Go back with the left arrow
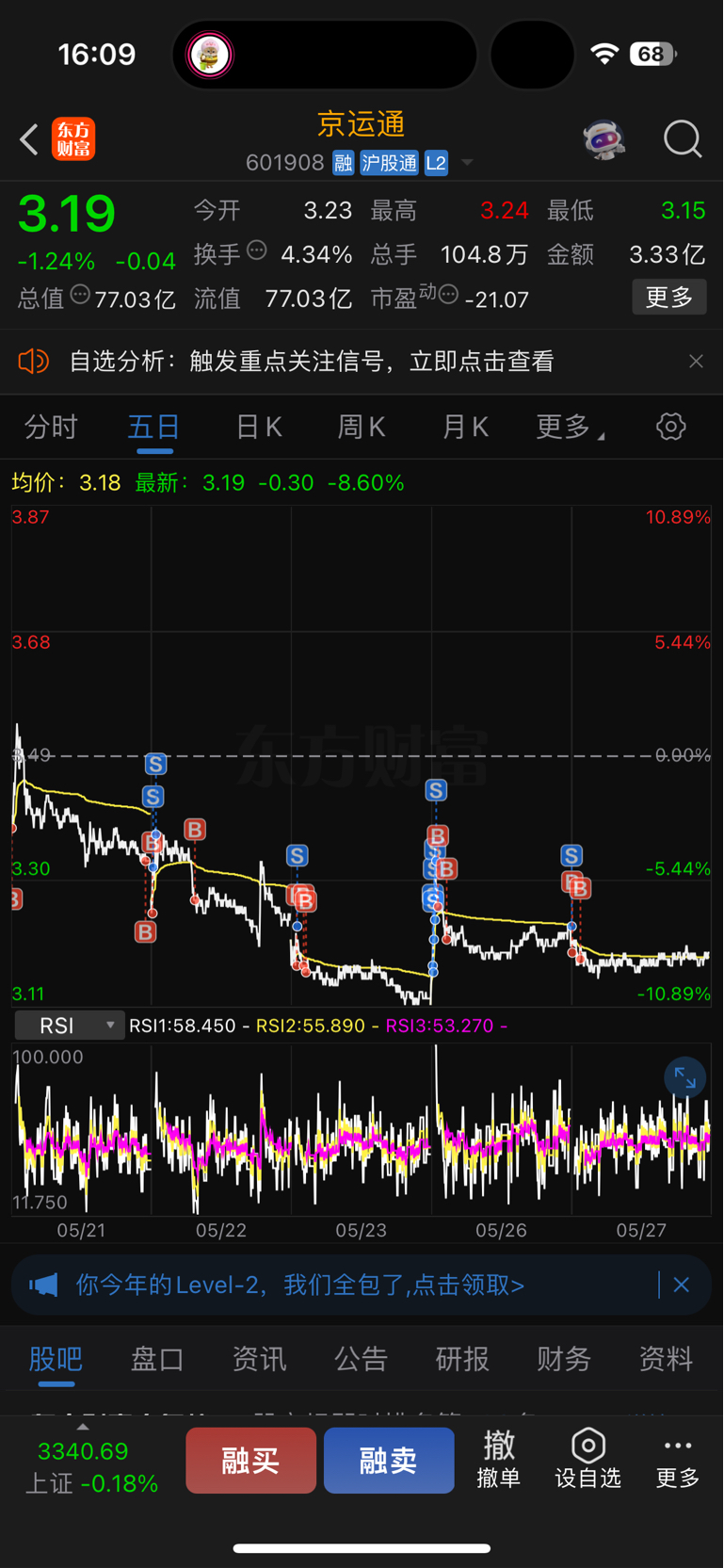 [x=29, y=139]
